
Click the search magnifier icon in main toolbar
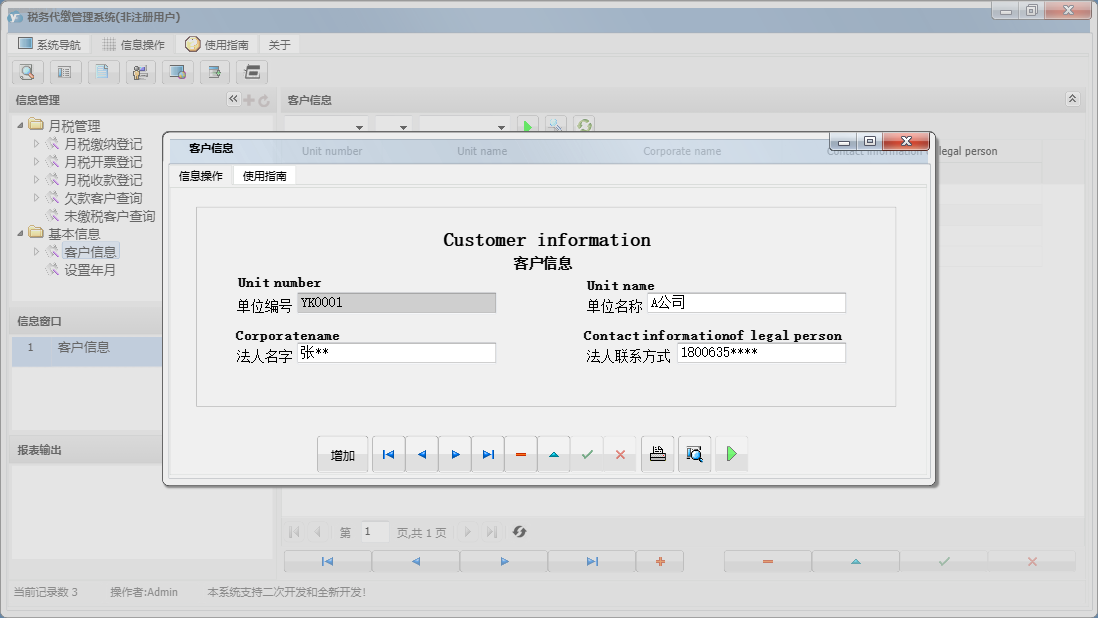[x=27, y=72]
